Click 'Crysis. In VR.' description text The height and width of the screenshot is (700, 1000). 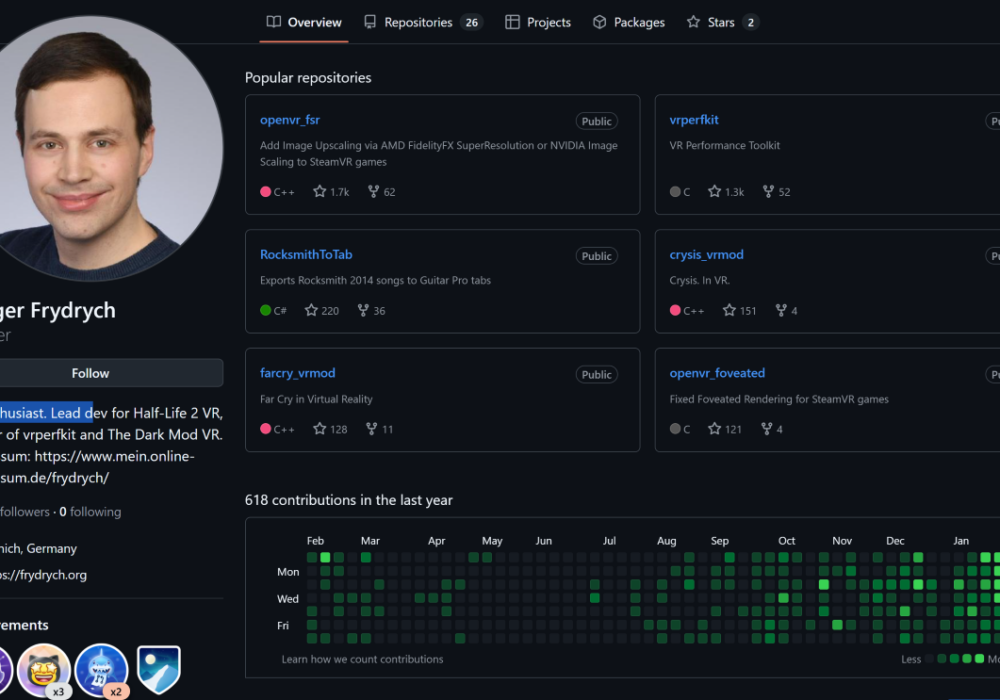click(700, 280)
